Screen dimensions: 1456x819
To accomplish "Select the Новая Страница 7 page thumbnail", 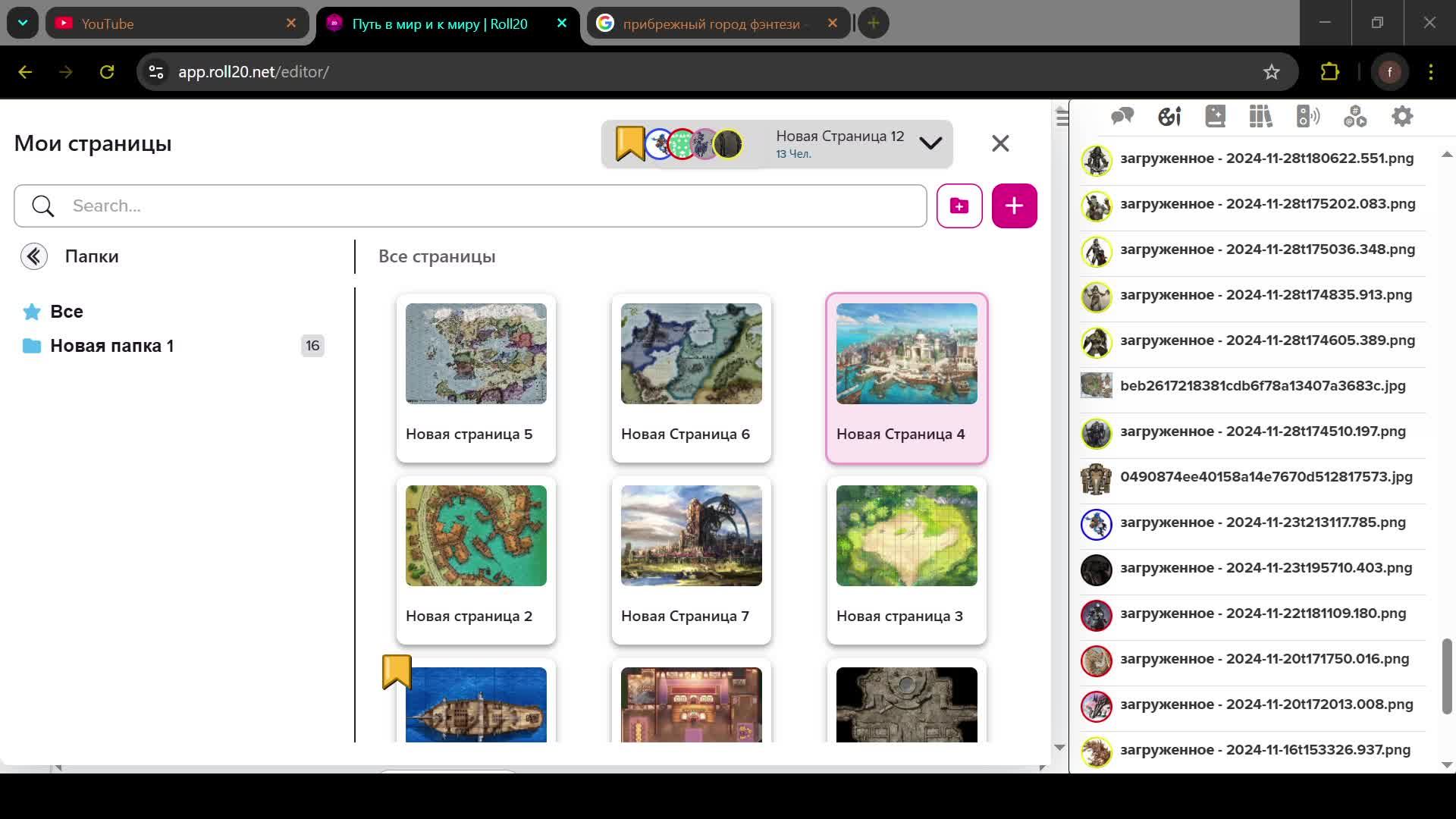I will pos(691,535).
